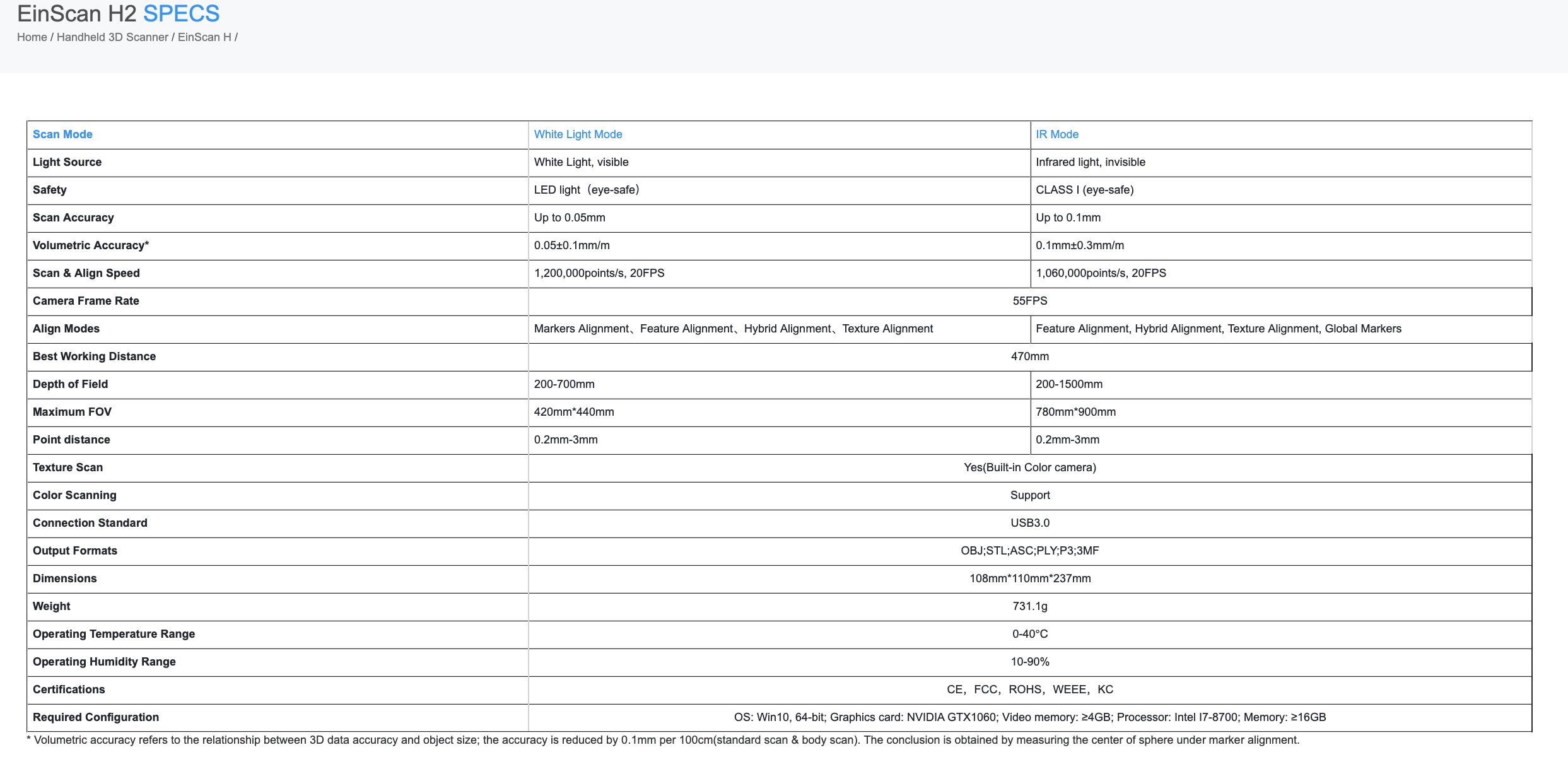The width and height of the screenshot is (1568, 757).
Task: Click Output Formats row label
Action: pos(75,551)
